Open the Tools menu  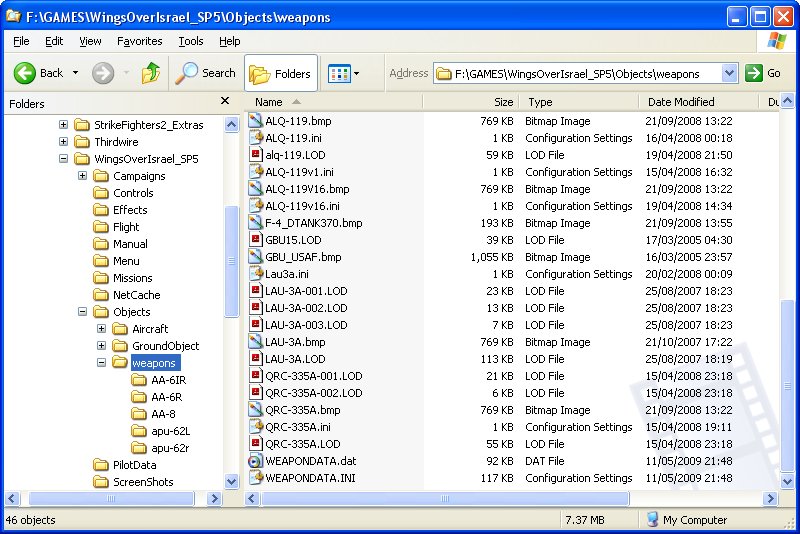point(191,41)
